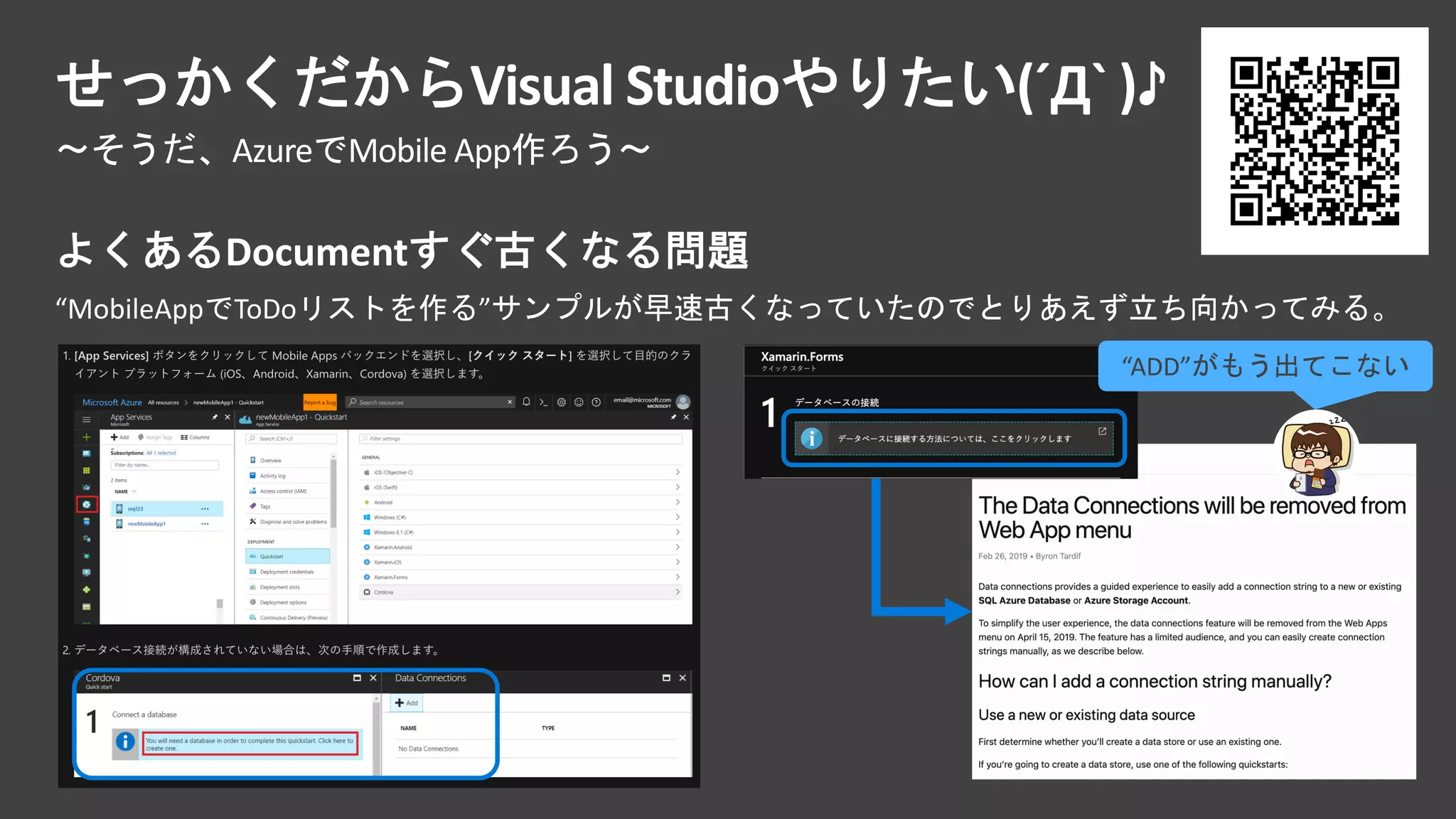Image resolution: width=1456 pixels, height=819 pixels.
Task: Expand the Windows (C#) quickstart row
Action: tap(522, 517)
